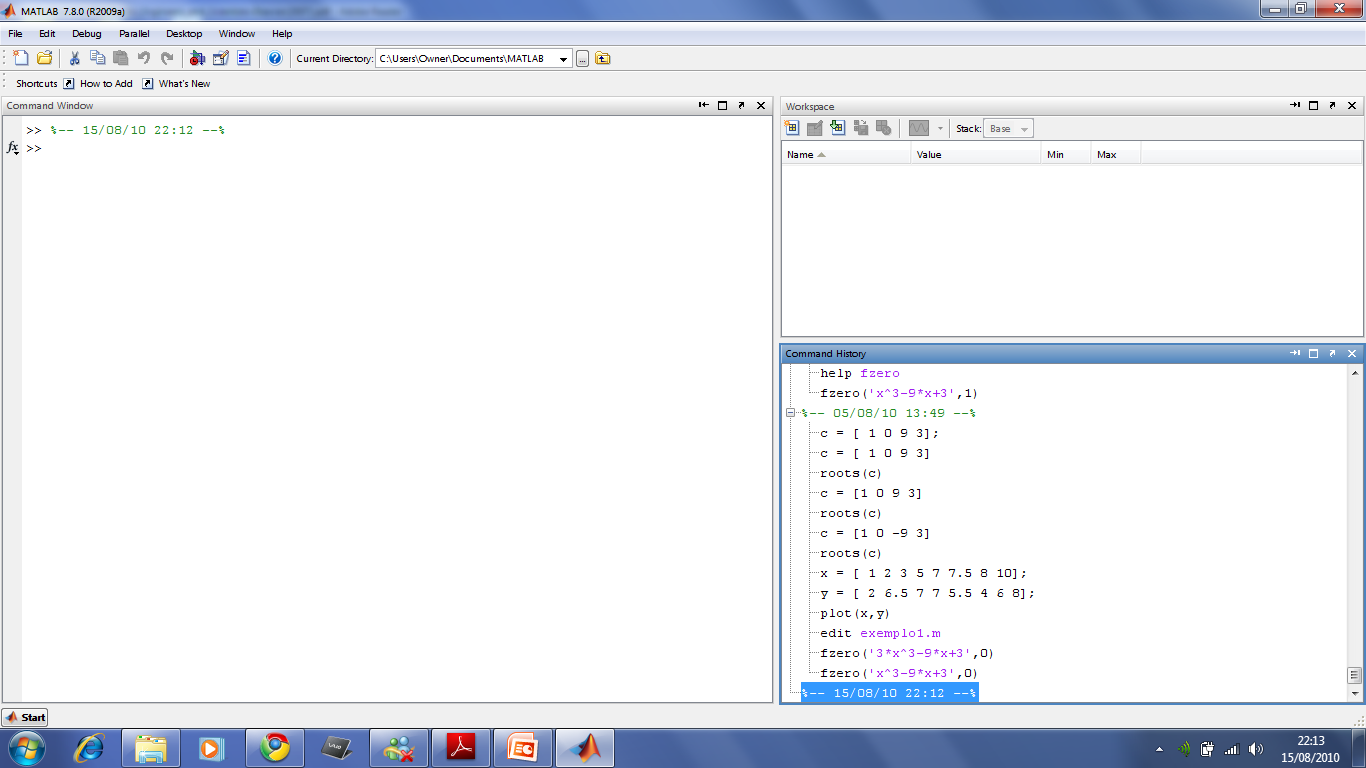Click Command History scrollbar down arrow

tap(1355, 693)
